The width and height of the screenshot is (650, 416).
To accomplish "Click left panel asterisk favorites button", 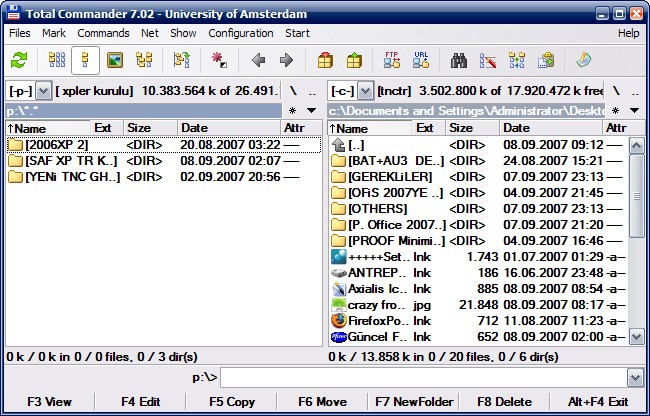I will point(293,111).
